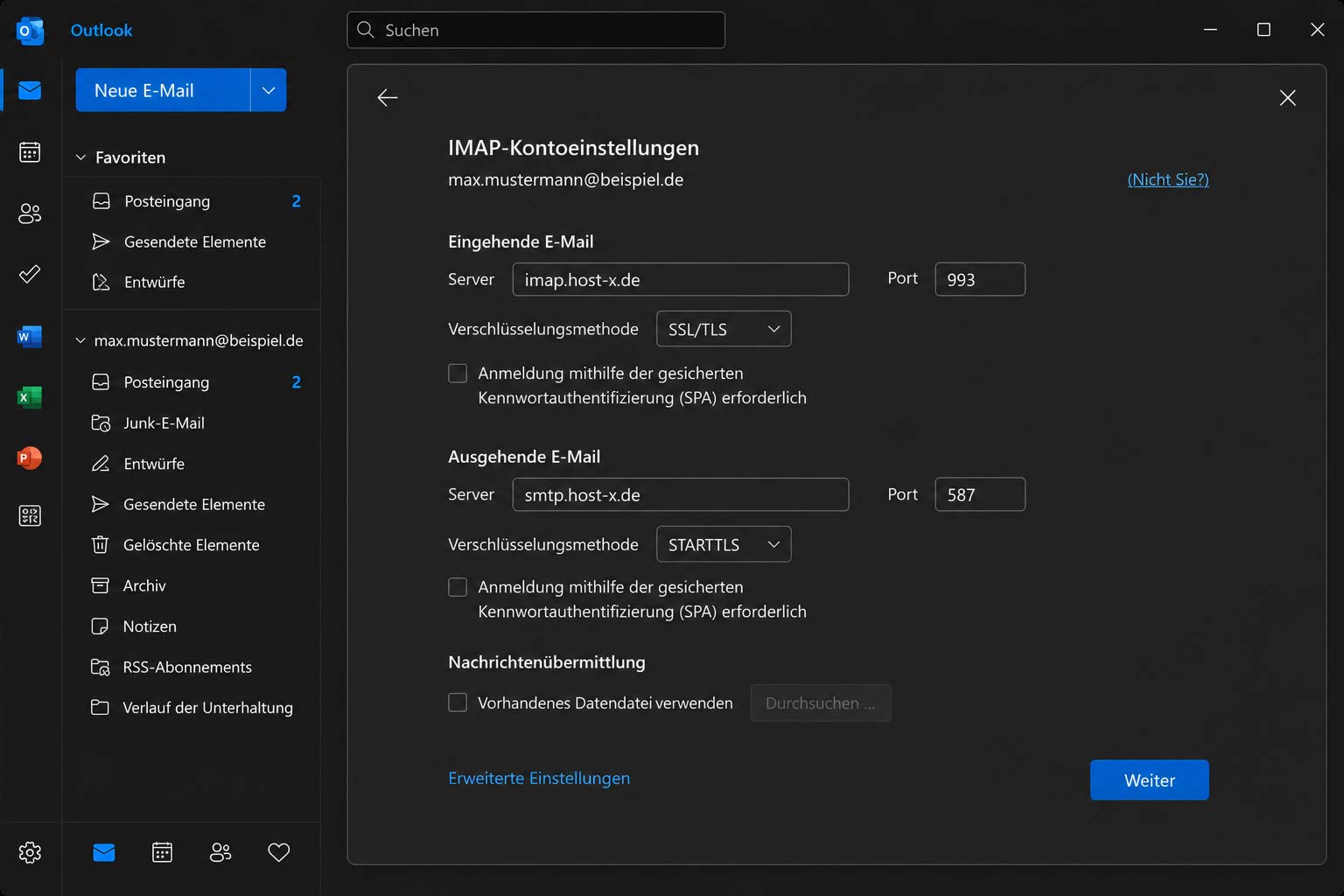1344x896 pixels.
Task: Open the More apps grid icon
Action: pos(30,515)
